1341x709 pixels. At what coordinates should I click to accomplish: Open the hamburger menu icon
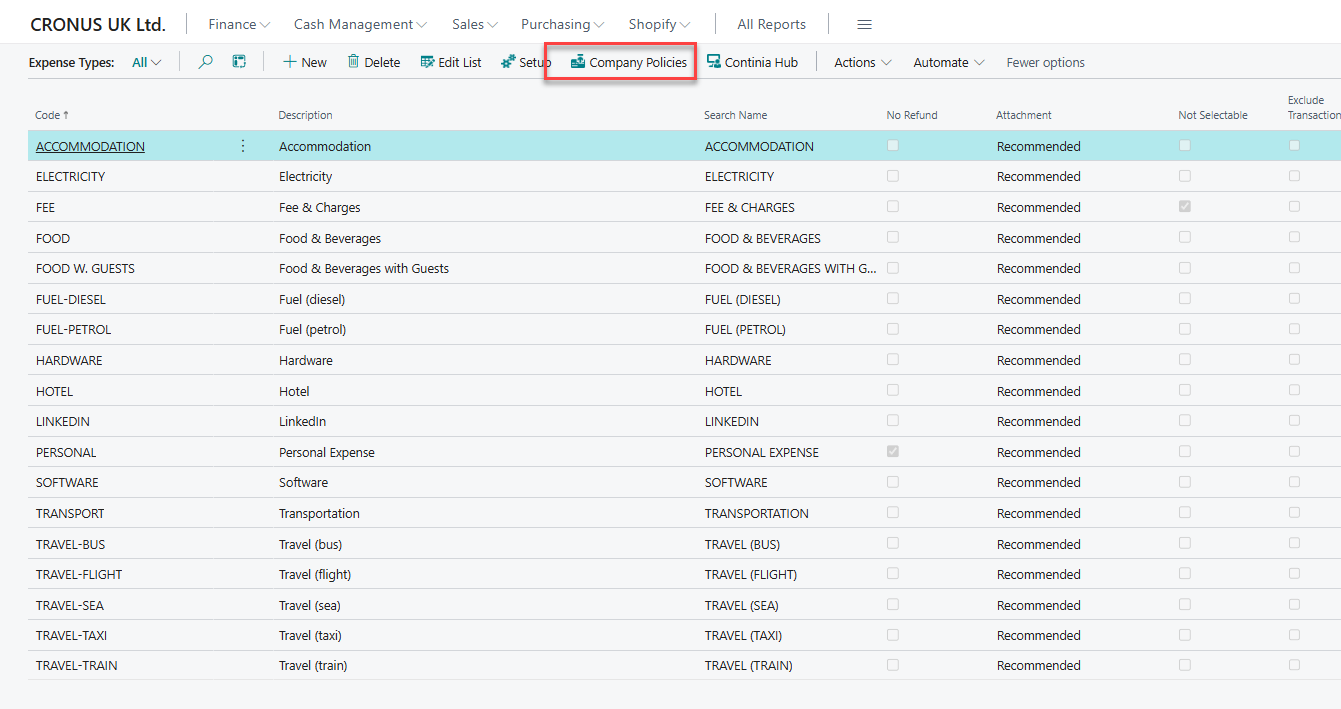pyautogui.click(x=865, y=24)
